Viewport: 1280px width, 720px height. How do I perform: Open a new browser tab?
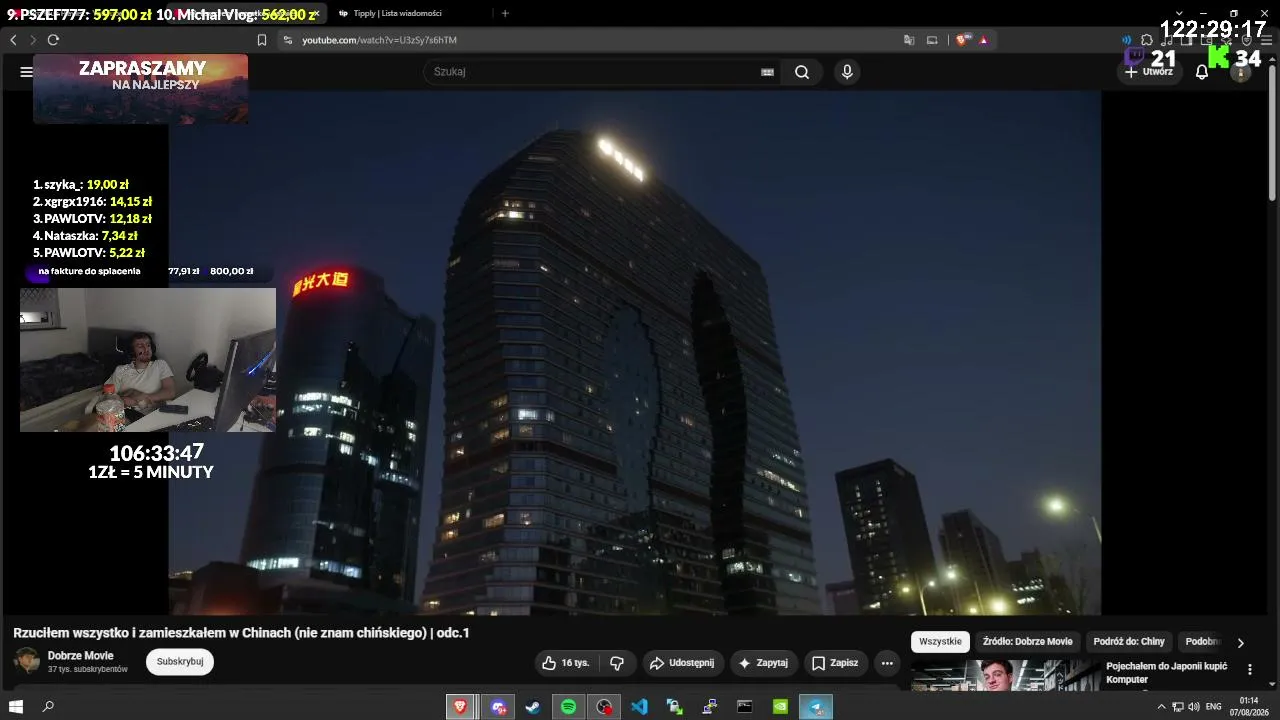505,13
